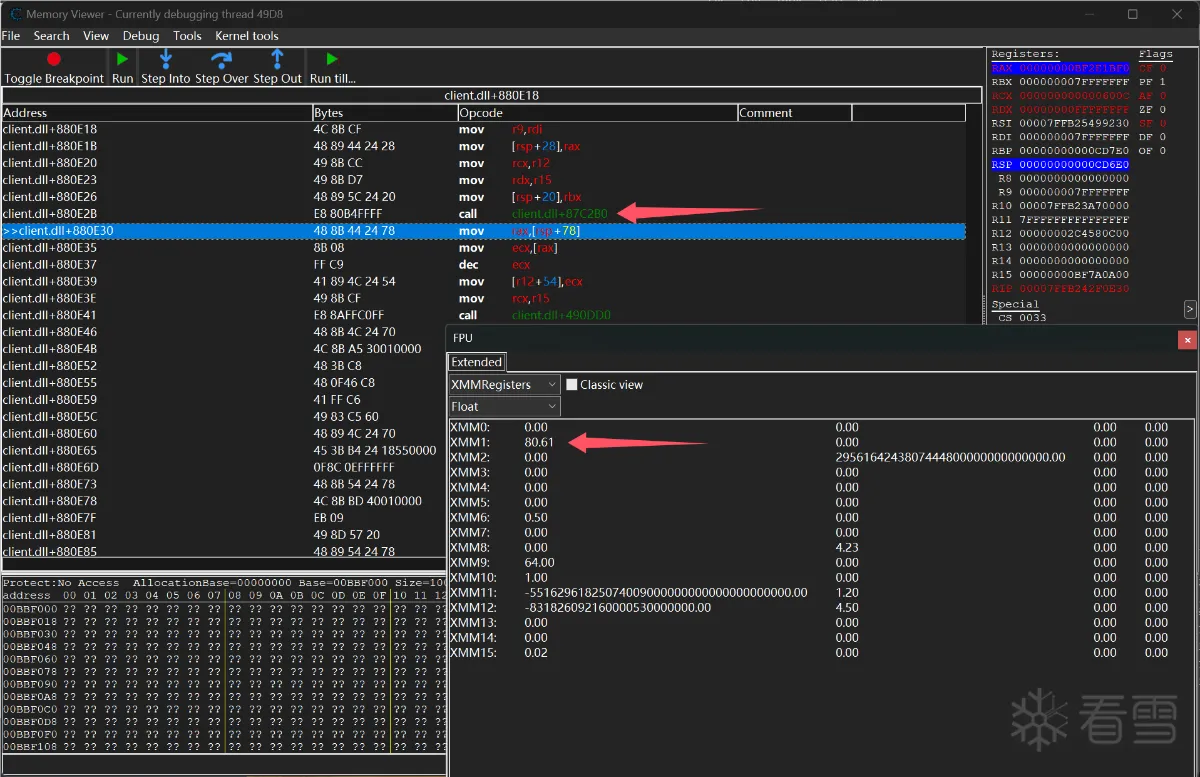The width and height of the screenshot is (1200, 777).
Task: Click the Step Over toolbar icon
Action: [x=221, y=60]
